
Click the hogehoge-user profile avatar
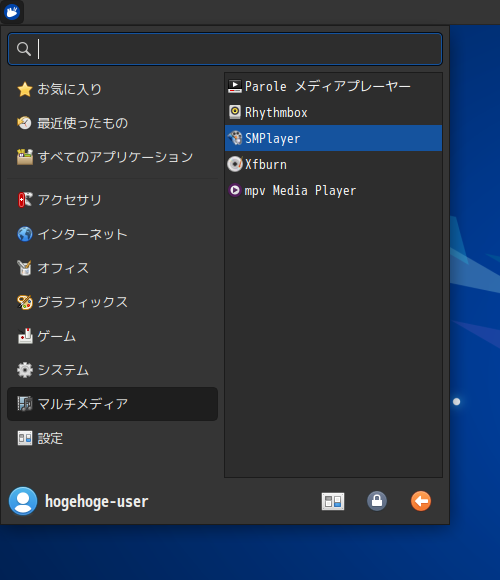pyautogui.click(x=23, y=501)
